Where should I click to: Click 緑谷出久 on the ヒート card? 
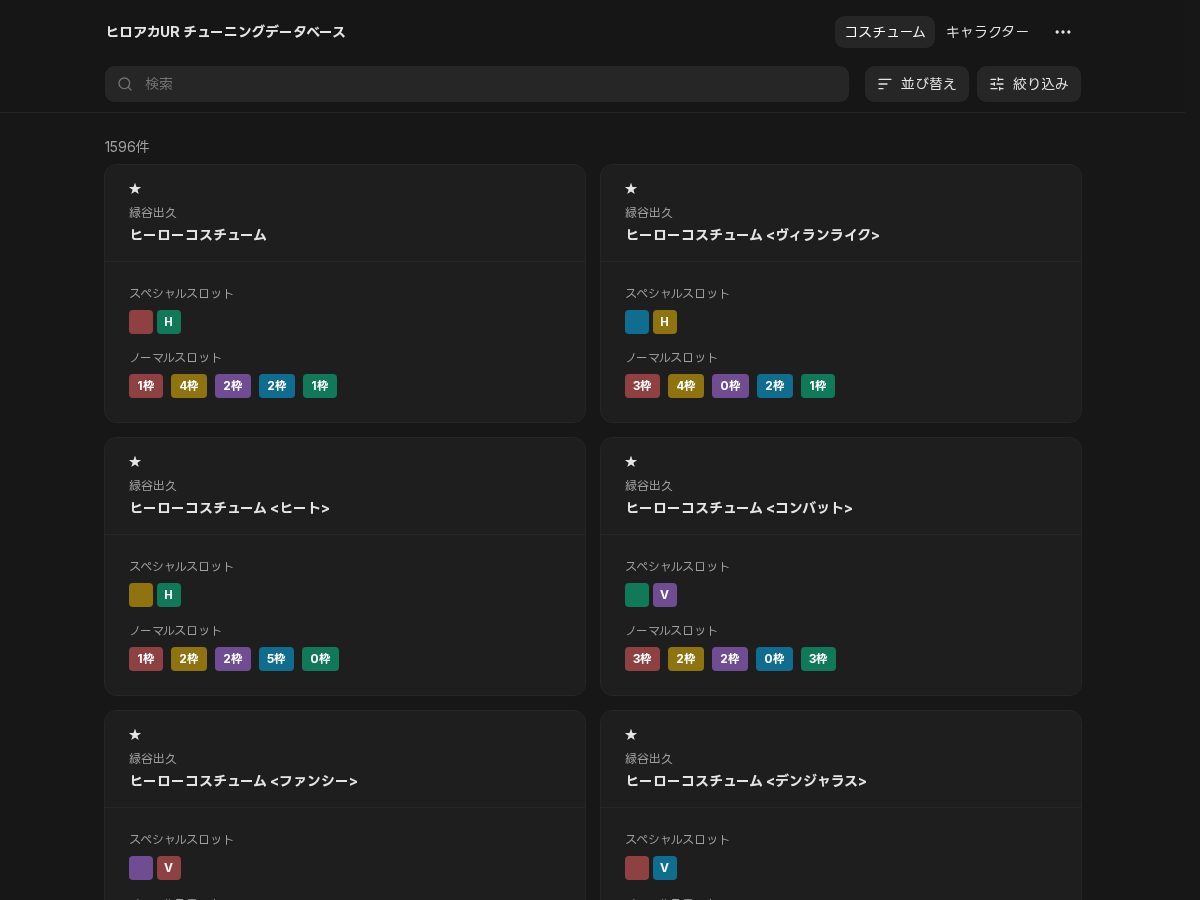(x=153, y=486)
